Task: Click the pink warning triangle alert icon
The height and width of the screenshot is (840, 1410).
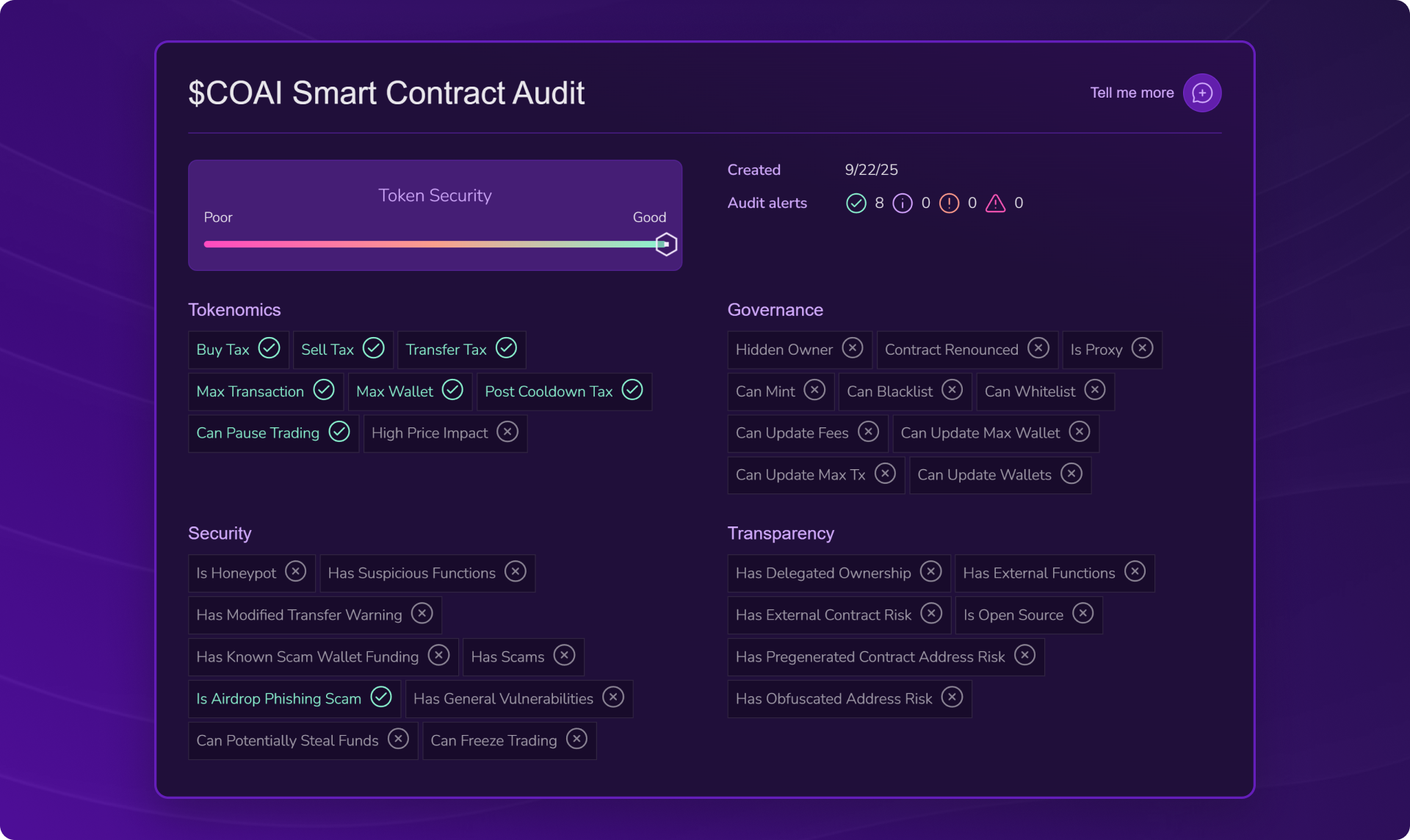Action: (995, 203)
